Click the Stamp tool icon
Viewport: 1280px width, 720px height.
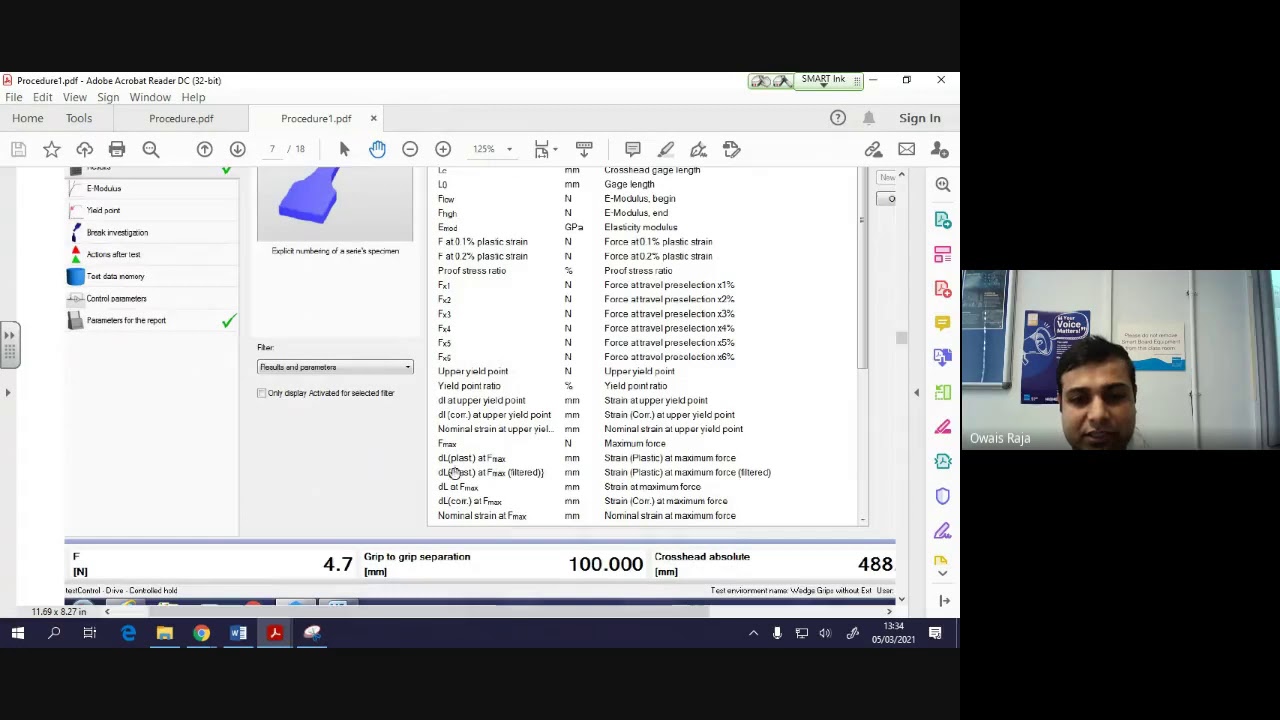[x=731, y=149]
